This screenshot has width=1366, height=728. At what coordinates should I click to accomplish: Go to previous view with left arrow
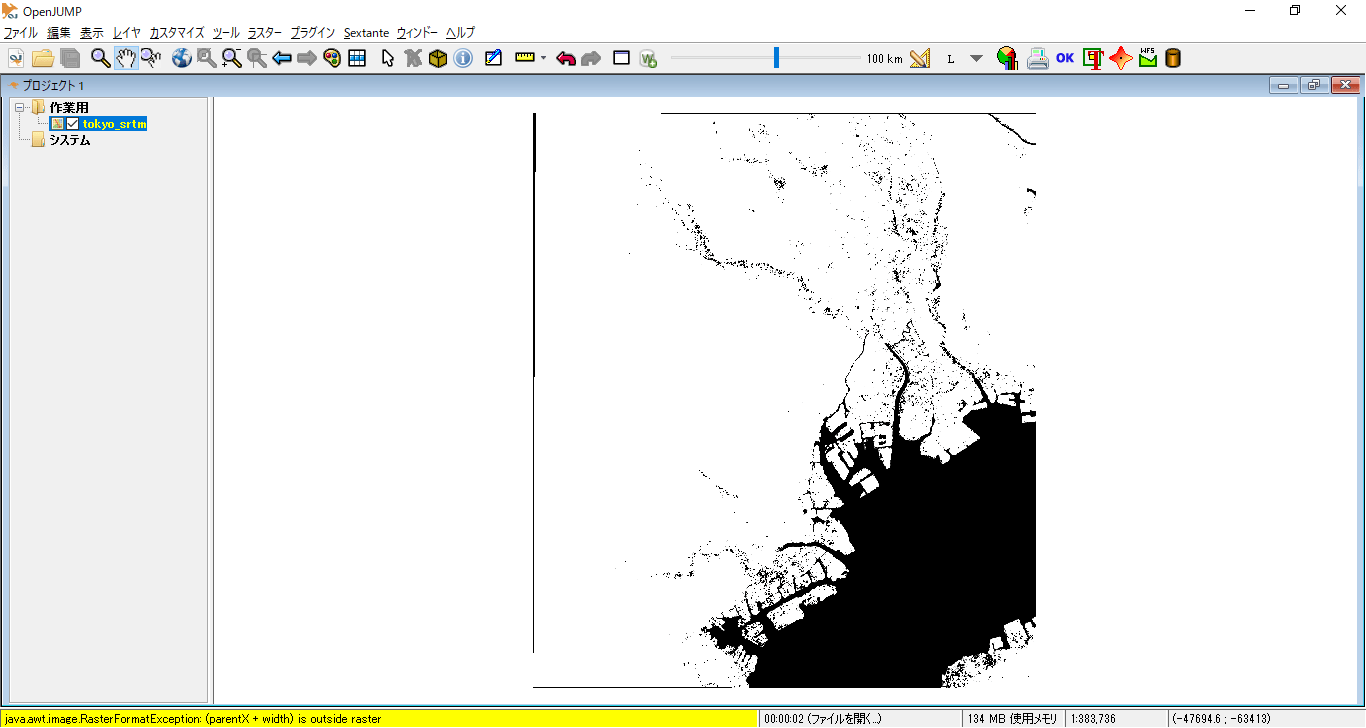point(282,58)
